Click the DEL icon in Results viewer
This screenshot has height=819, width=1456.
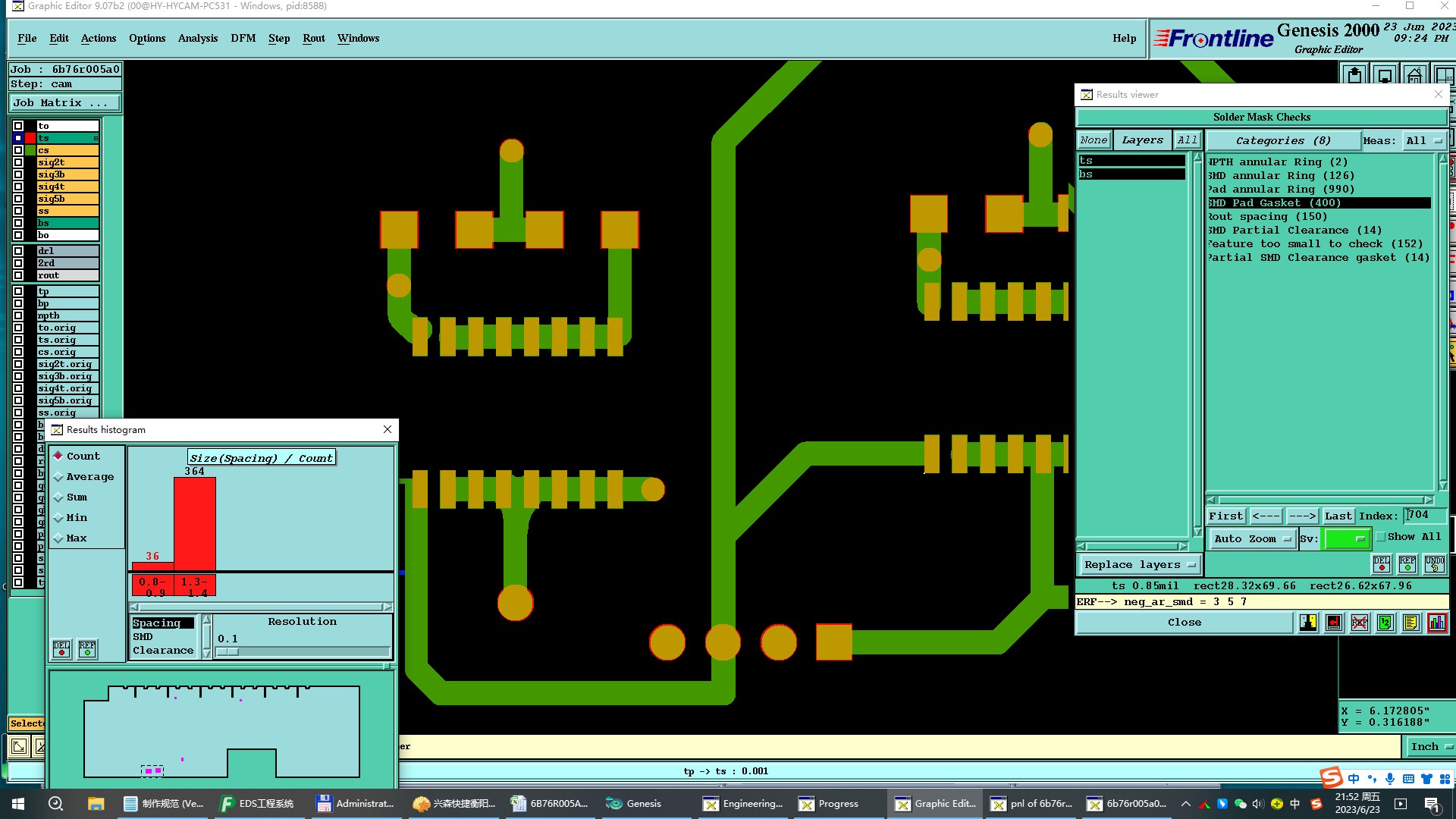[x=1382, y=564]
